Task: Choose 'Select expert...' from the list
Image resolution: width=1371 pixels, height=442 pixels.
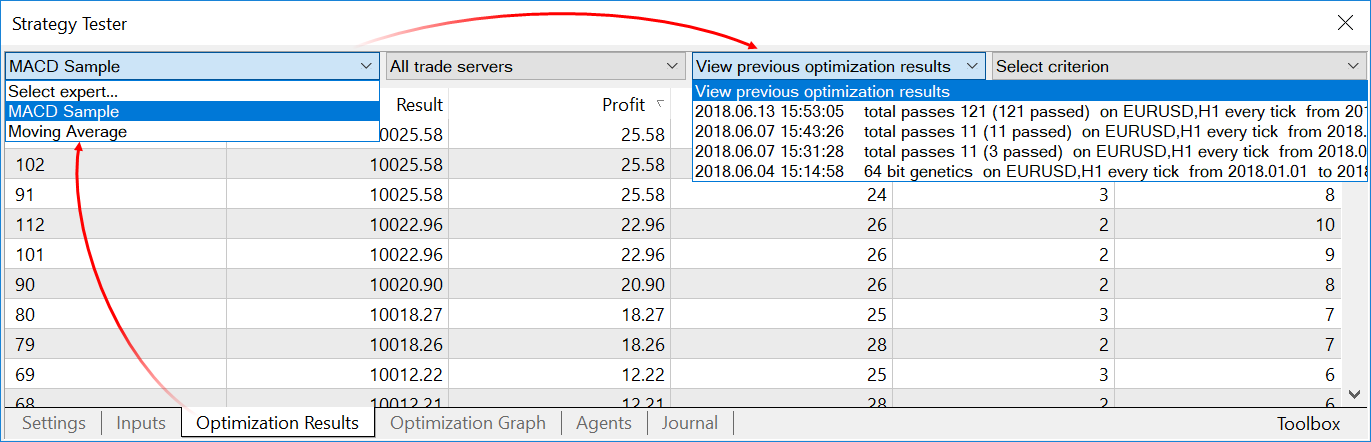Action: point(191,91)
